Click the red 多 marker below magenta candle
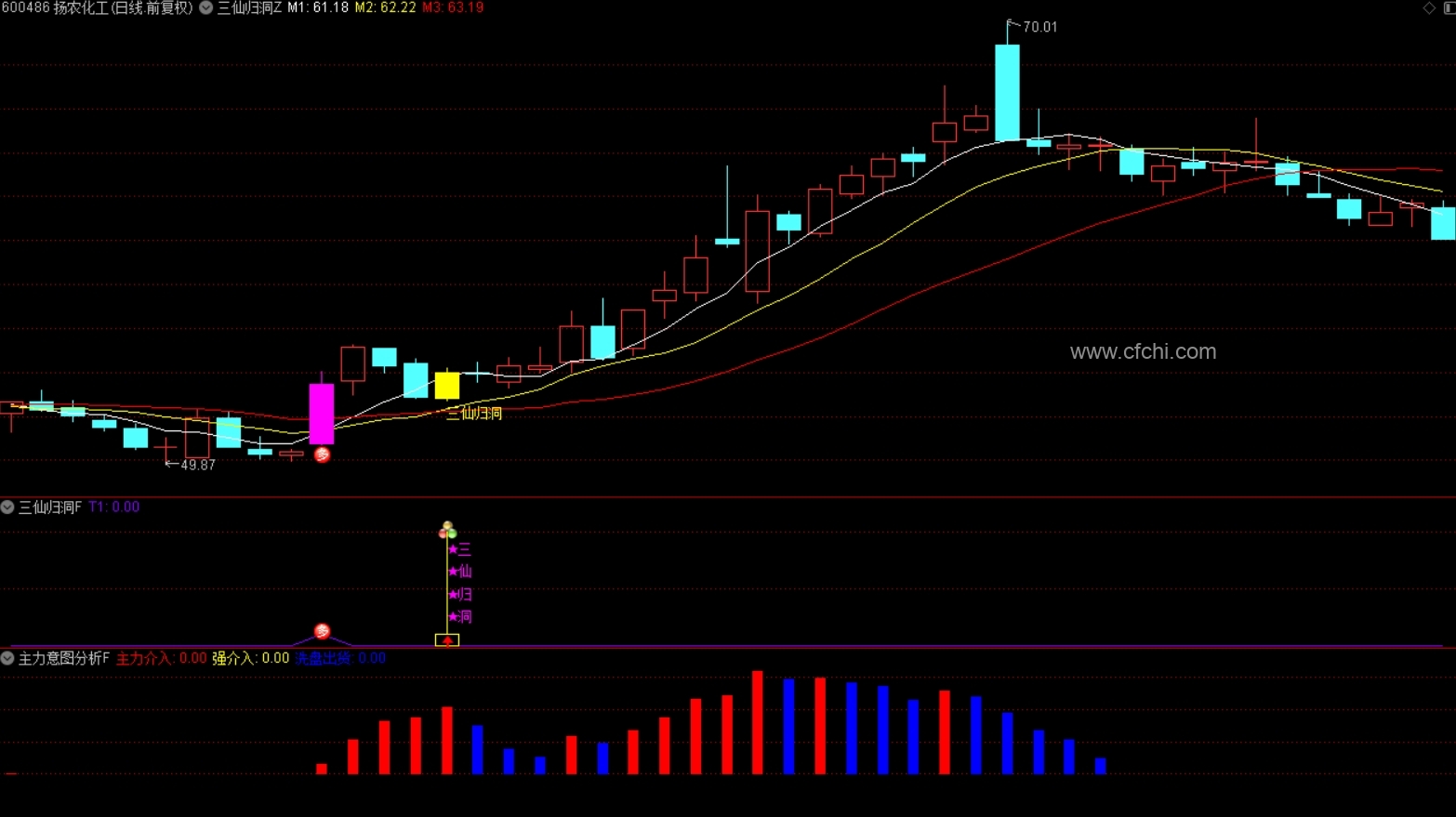Viewport: 1456px width, 817px height. coord(322,455)
